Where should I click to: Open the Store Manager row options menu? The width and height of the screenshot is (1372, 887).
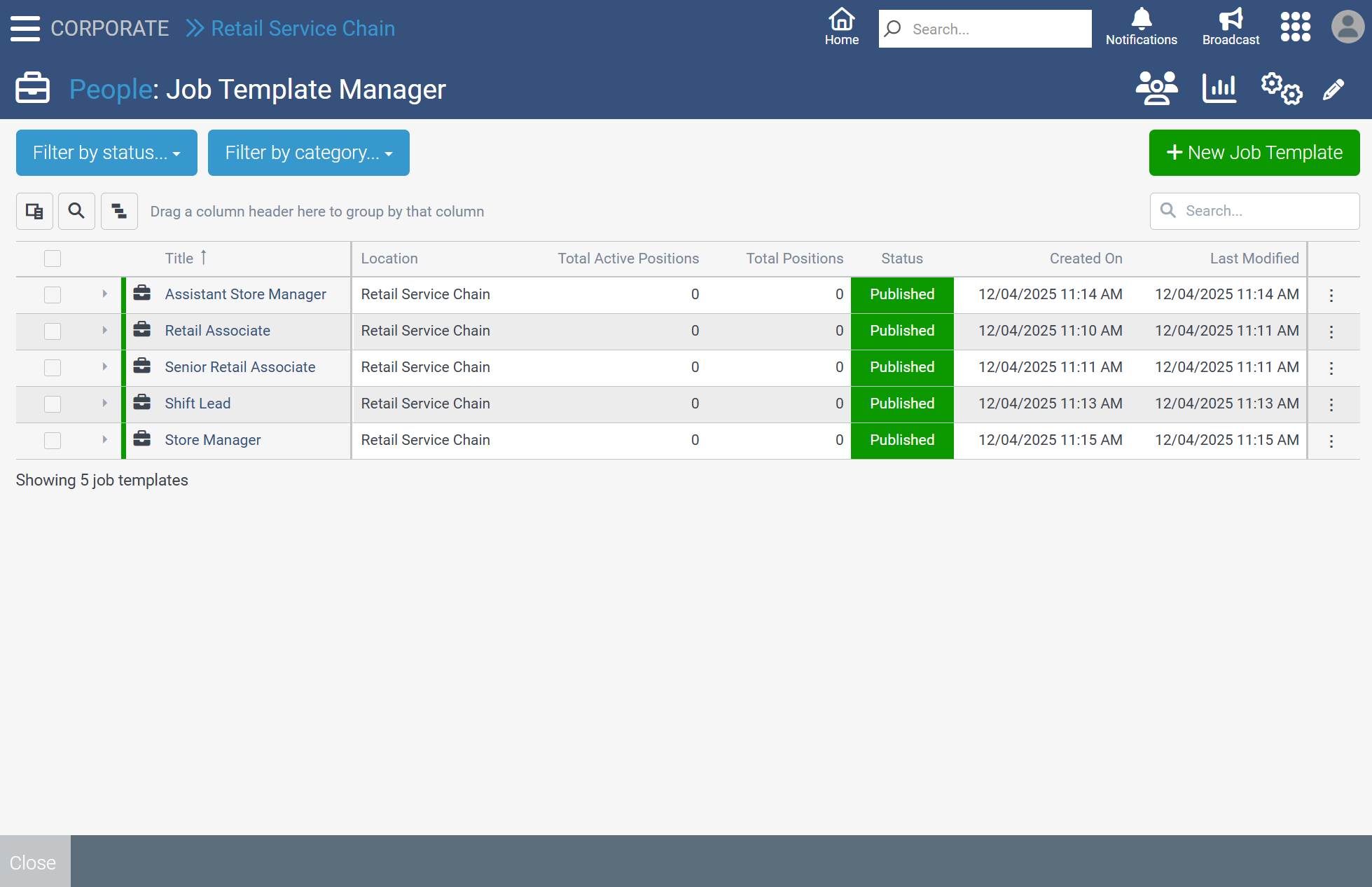click(1331, 441)
